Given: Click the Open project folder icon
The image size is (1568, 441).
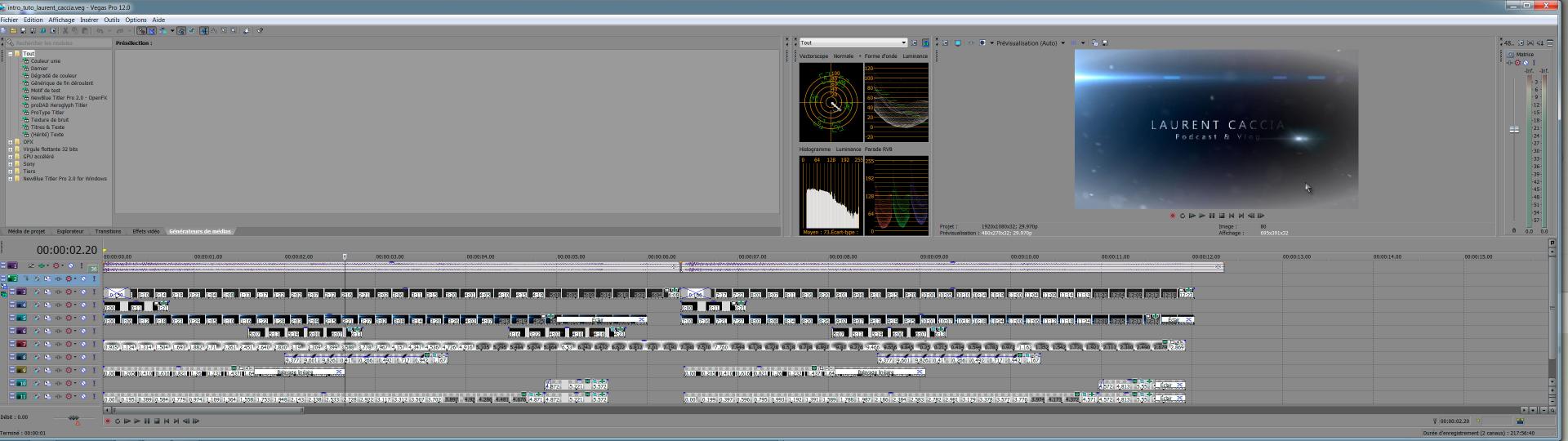Looking at the screenshot, I should (13, 30).
